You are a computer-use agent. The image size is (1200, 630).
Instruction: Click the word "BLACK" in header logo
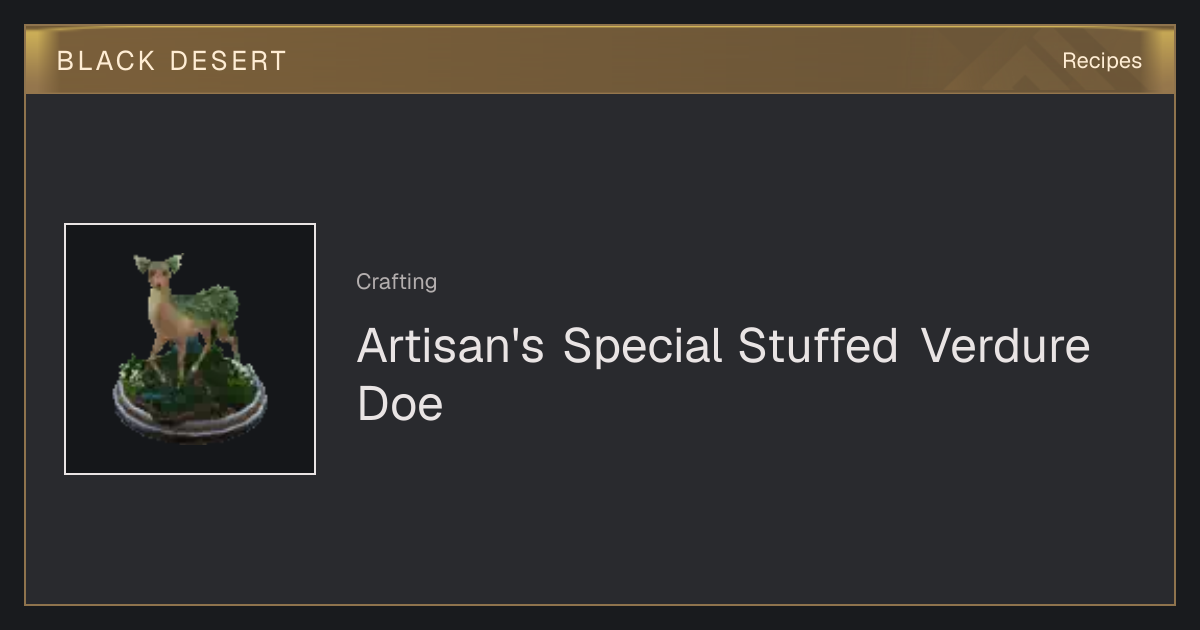coord(106,61)
